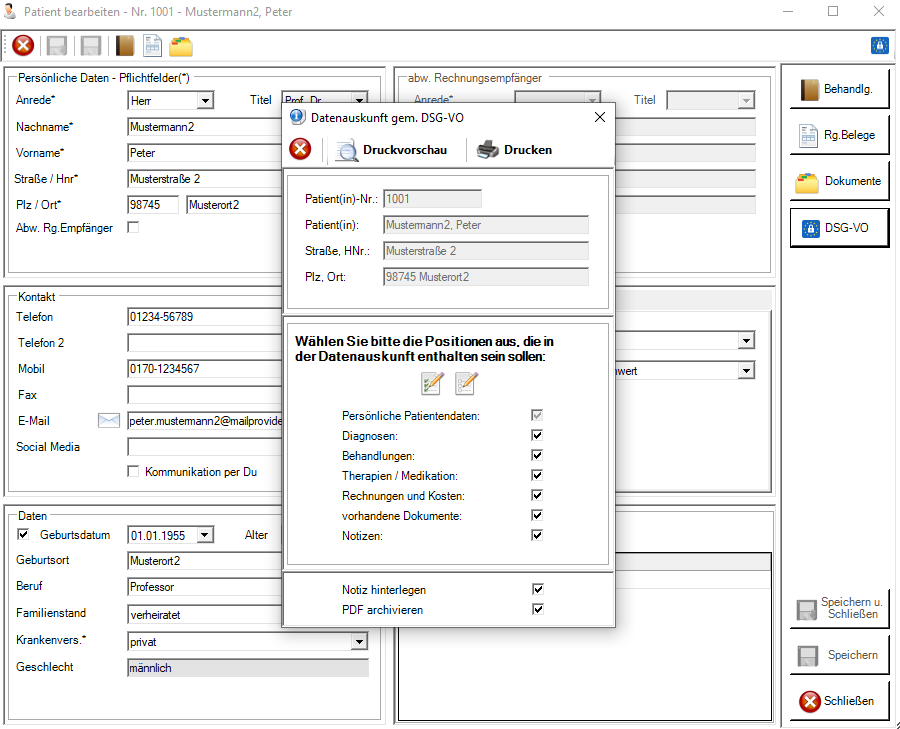The image size is (900, 729).
Task: Click the Social Media field
Action: [x=205, y=447]
